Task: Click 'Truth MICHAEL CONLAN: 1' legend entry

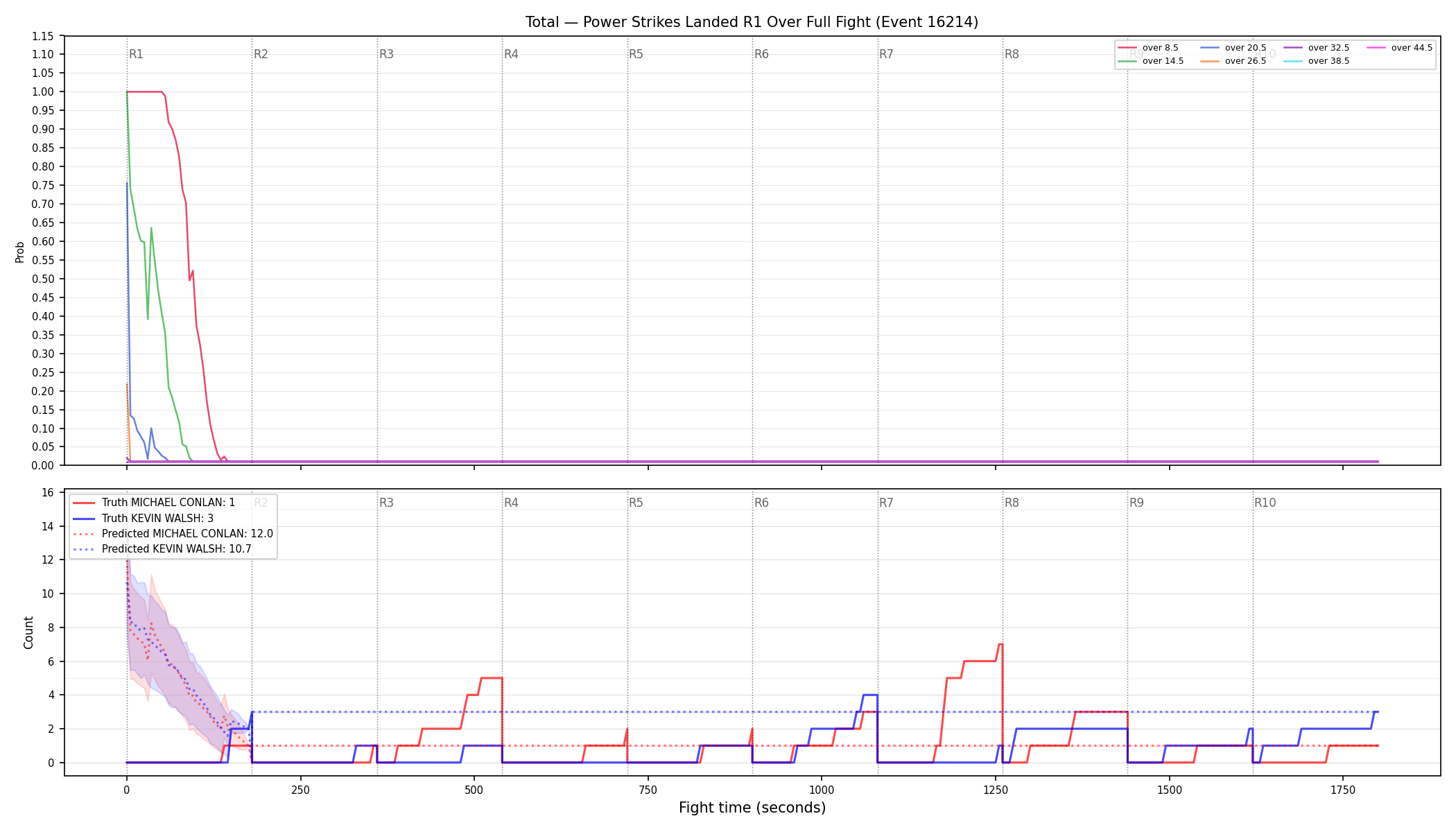Action: (x=154, y=503)
